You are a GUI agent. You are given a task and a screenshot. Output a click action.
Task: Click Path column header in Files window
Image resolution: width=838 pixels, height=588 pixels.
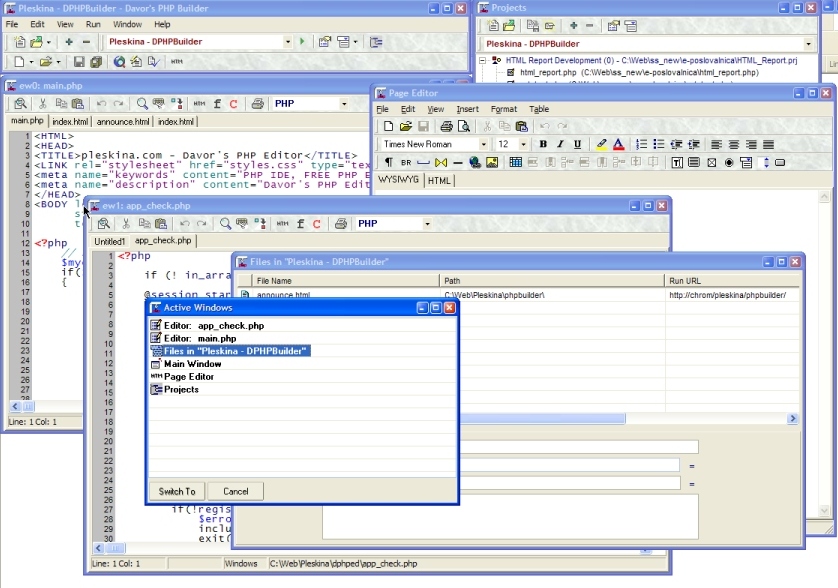[x=552, y=281]
